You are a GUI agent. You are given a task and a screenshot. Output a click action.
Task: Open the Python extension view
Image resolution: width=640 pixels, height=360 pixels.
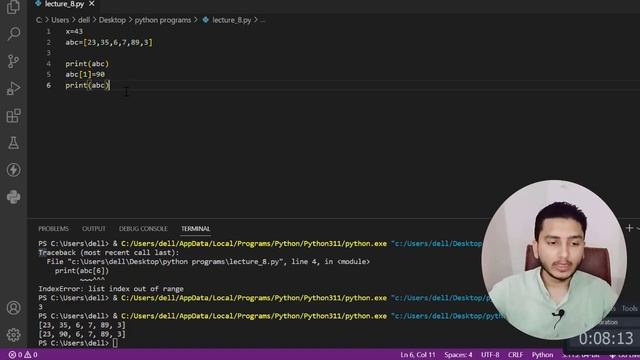pyautogui.click(x=13, y=197)
